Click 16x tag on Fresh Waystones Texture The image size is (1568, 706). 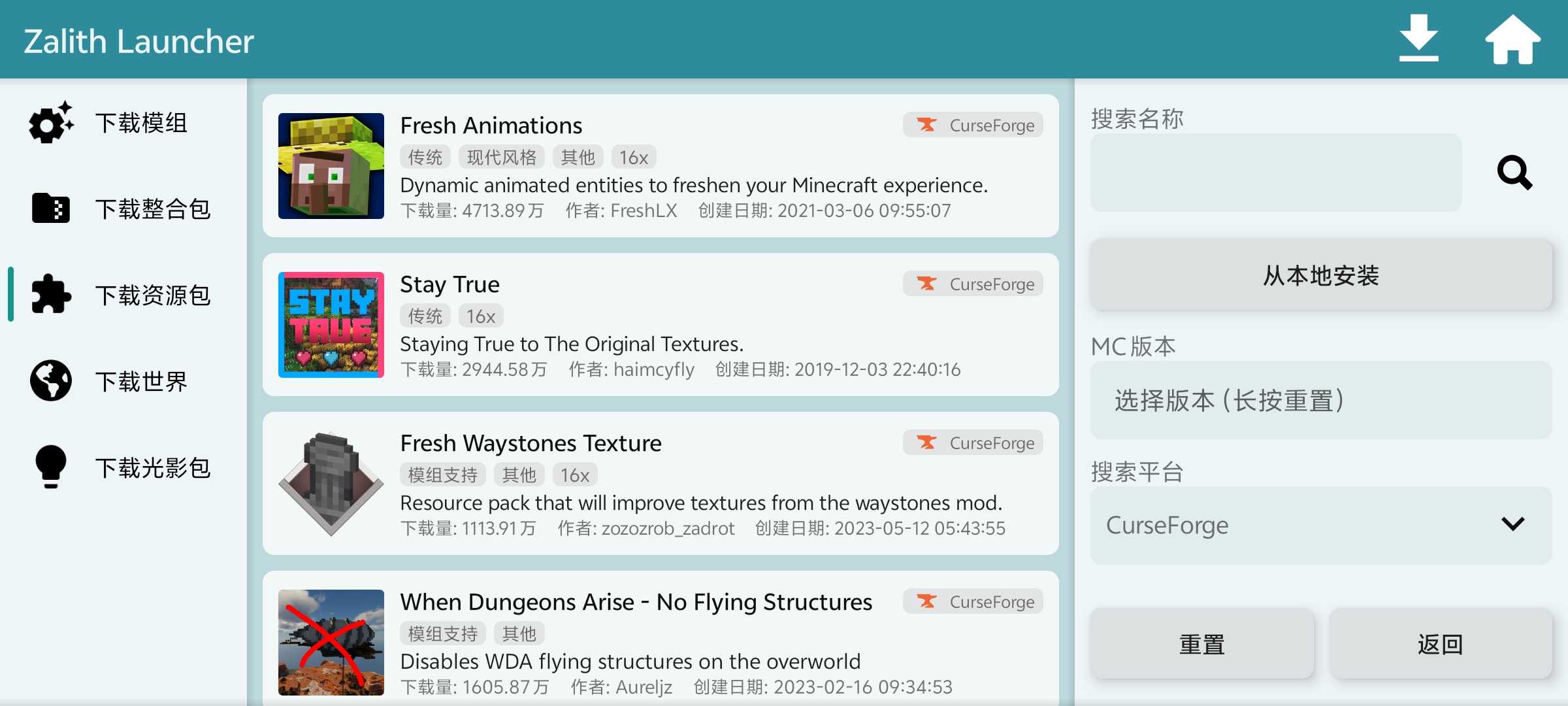[575, 475]
